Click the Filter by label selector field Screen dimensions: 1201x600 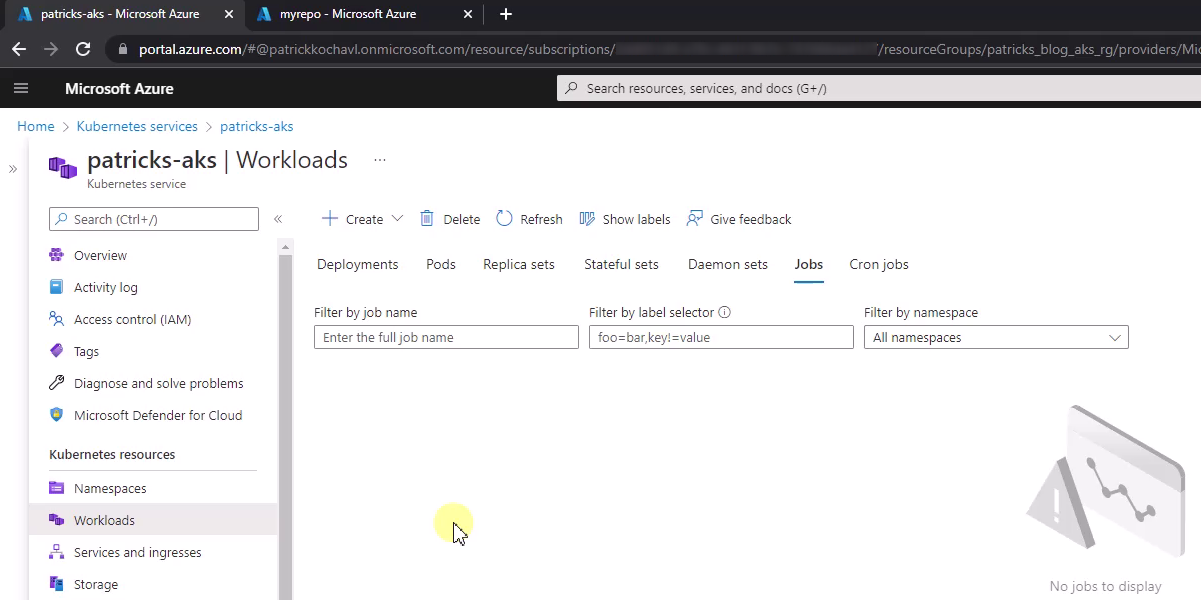click(x=721, y=338)
